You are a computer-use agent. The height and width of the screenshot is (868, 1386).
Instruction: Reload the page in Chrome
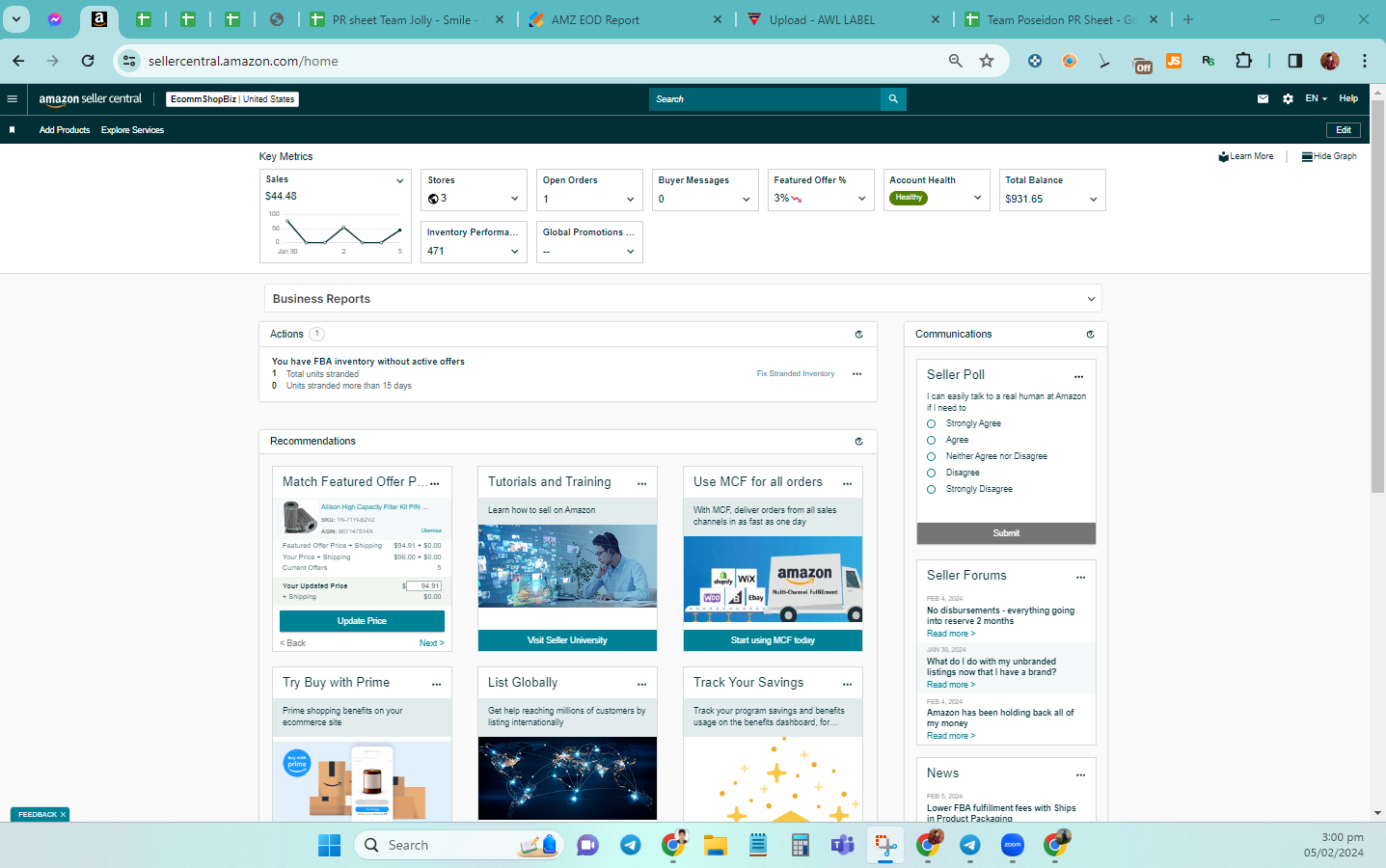pyautogui.click(x=88, y=61)
